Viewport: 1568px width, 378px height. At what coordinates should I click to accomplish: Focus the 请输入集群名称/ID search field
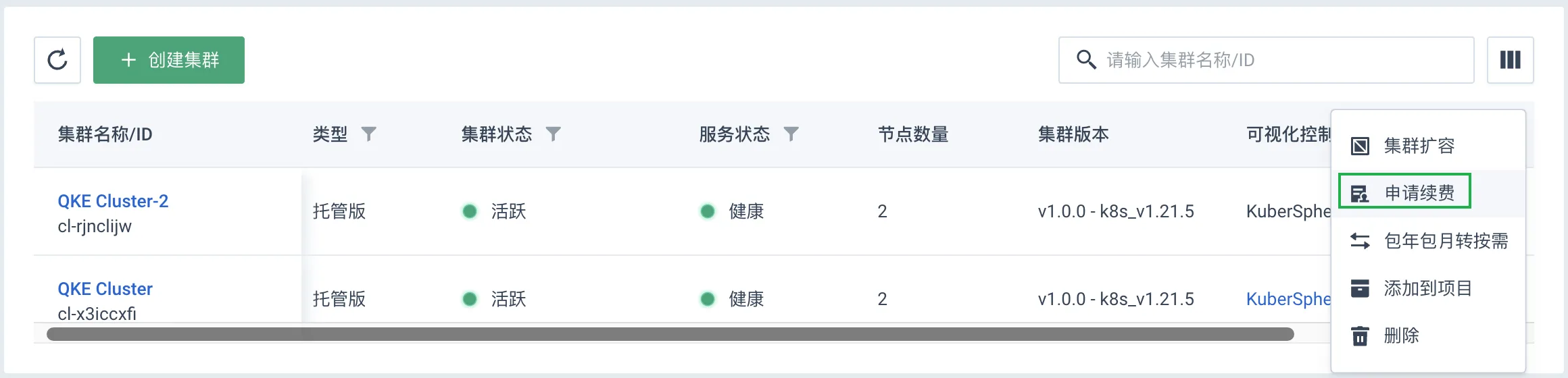click(1266, 60)
